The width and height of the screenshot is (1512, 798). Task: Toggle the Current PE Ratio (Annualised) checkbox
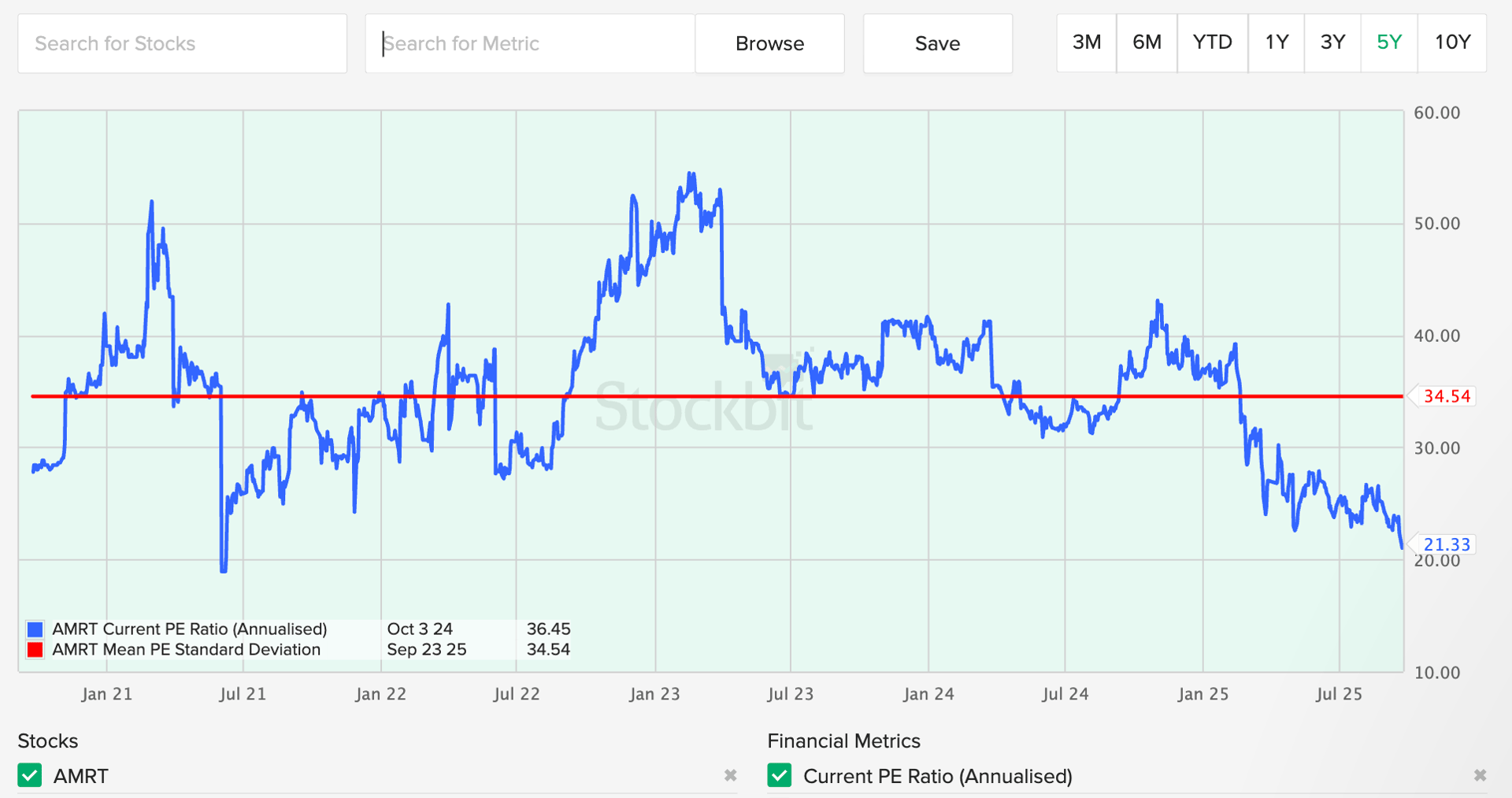pos(780,775)
